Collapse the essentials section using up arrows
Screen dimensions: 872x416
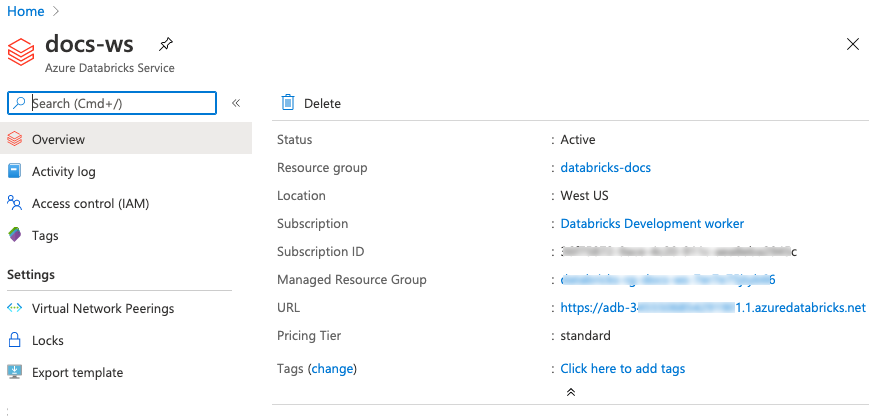tap(570, 392)
